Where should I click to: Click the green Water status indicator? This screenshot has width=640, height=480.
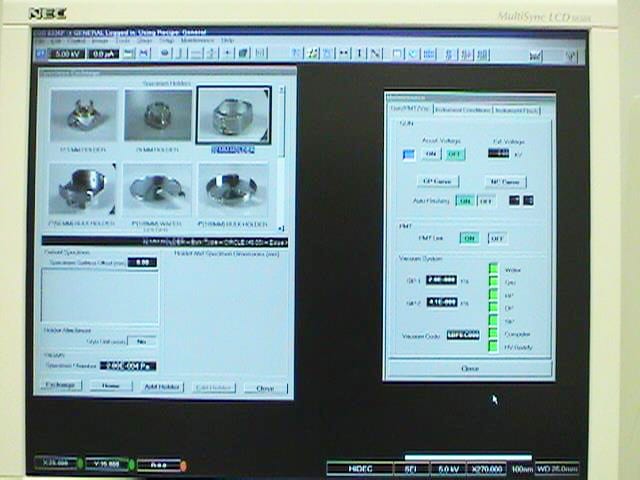(493, 269)
